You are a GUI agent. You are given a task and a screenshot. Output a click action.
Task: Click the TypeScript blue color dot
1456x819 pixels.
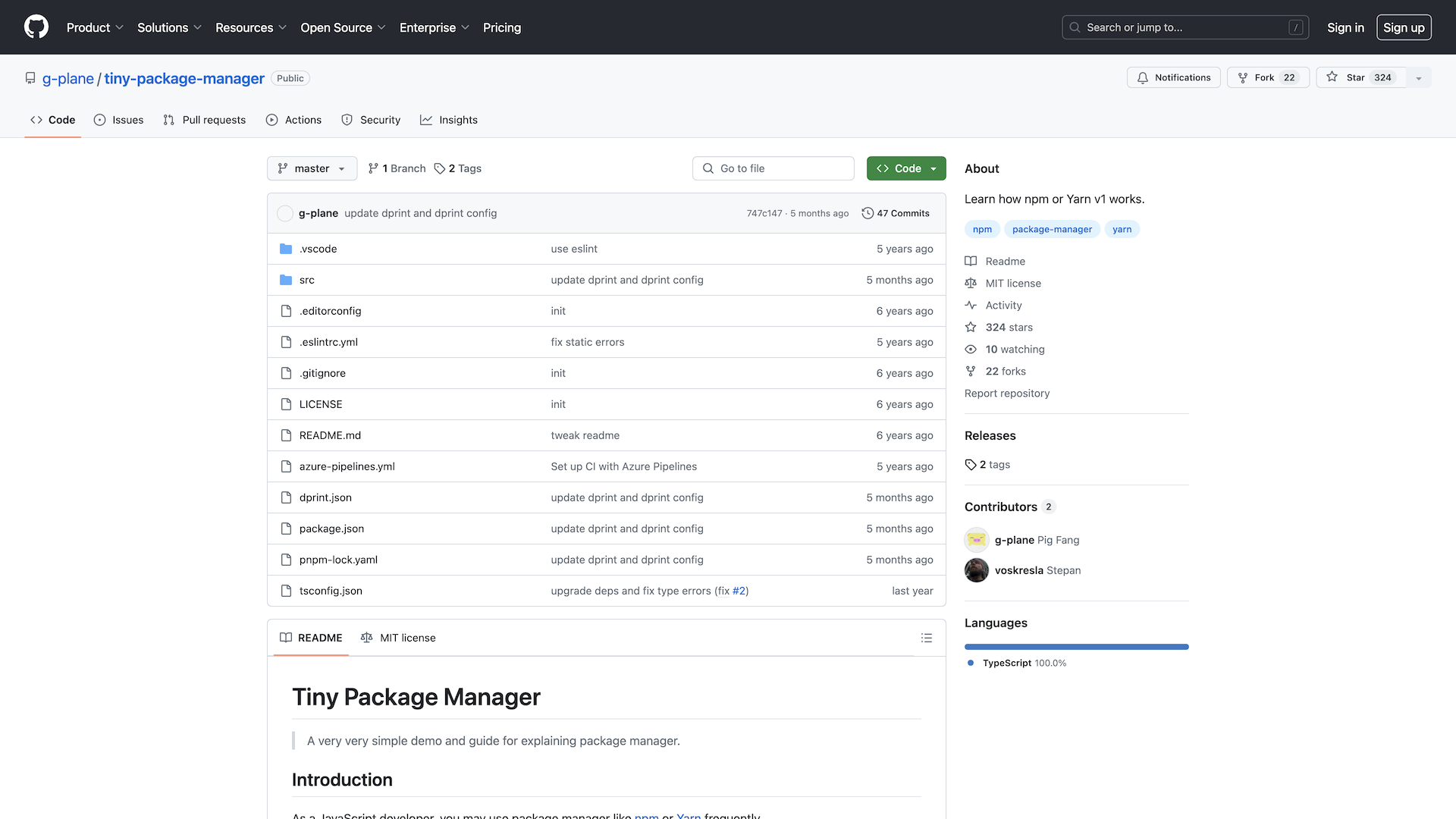click(x=971, y=663)
